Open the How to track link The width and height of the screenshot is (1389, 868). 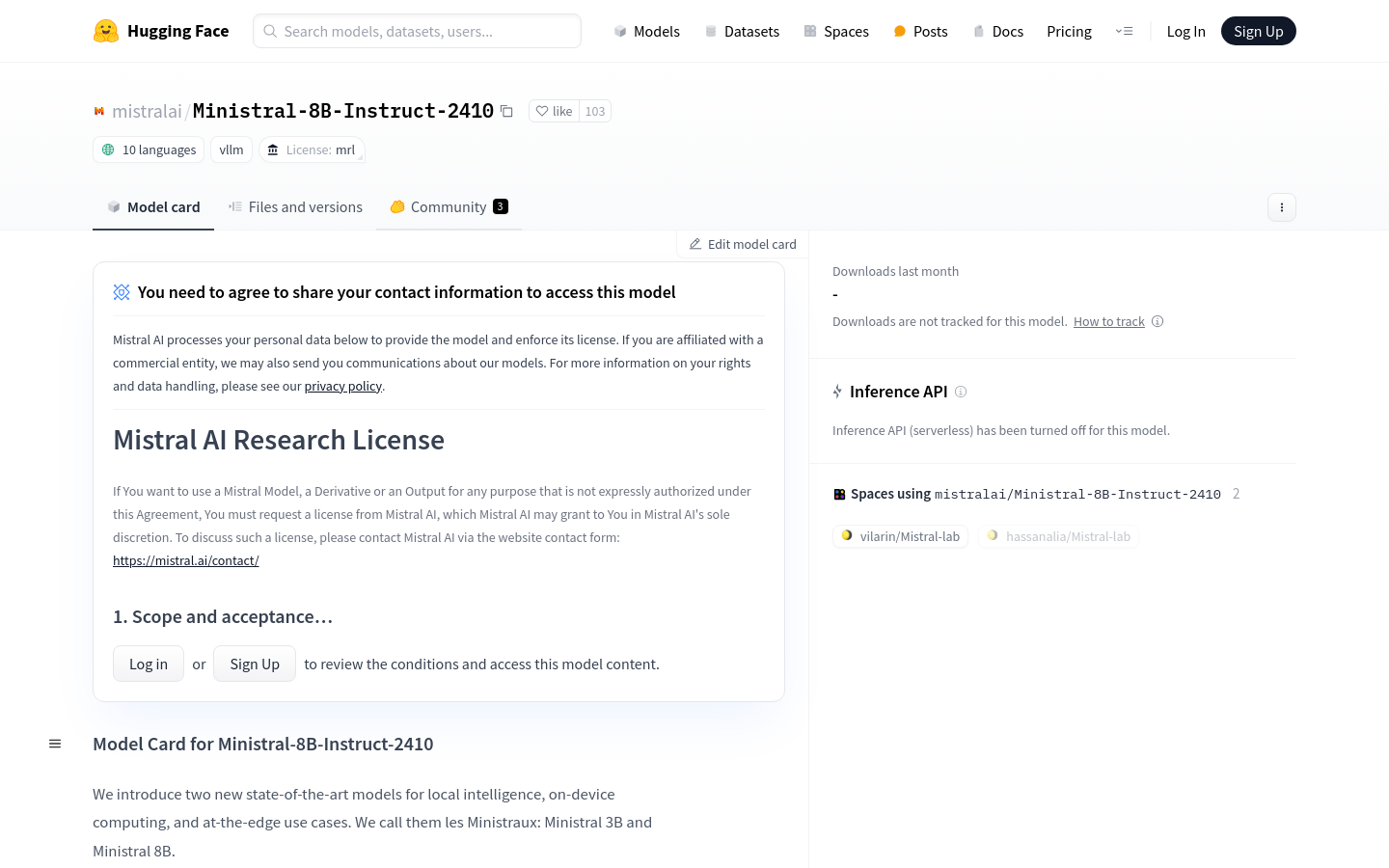point(1109,321)
